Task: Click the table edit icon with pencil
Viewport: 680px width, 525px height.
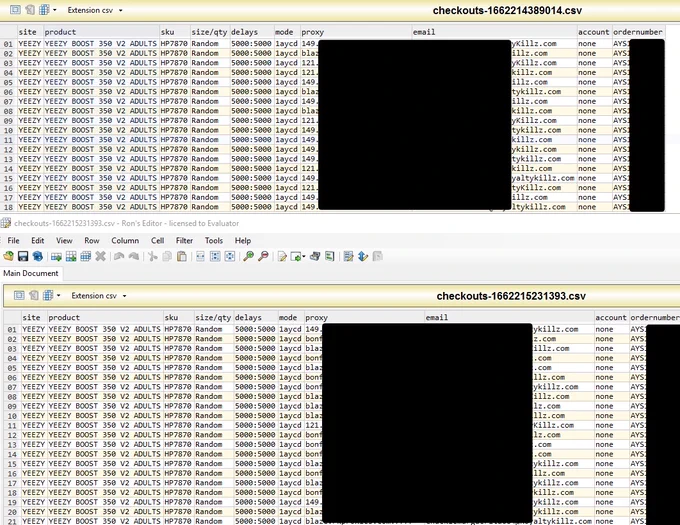Action: click(x=348, y=256)
